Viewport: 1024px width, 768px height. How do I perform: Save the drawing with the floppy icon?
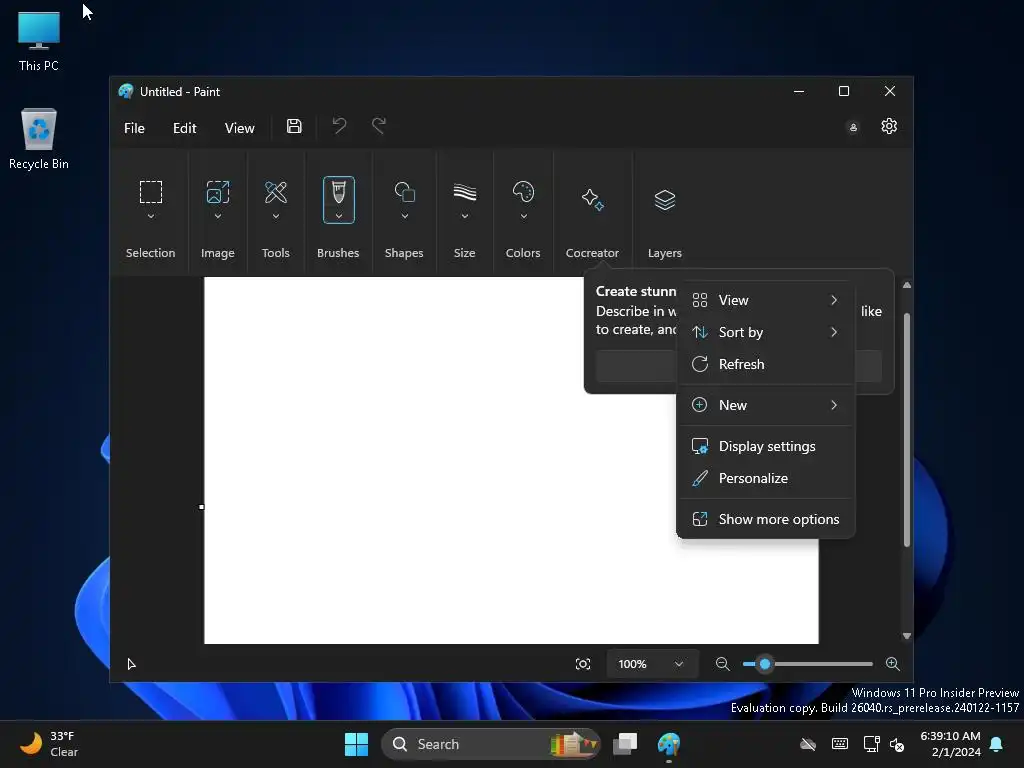294,126
